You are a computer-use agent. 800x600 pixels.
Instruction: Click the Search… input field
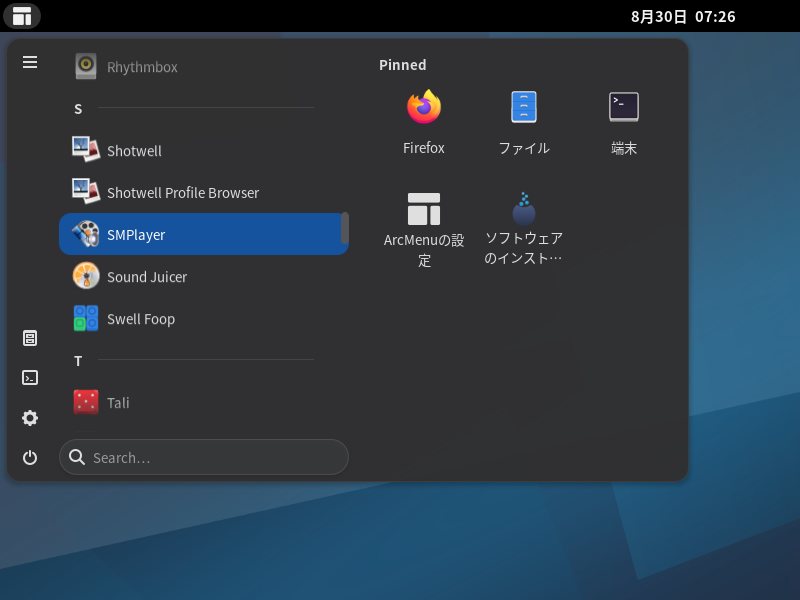(204, 457)
